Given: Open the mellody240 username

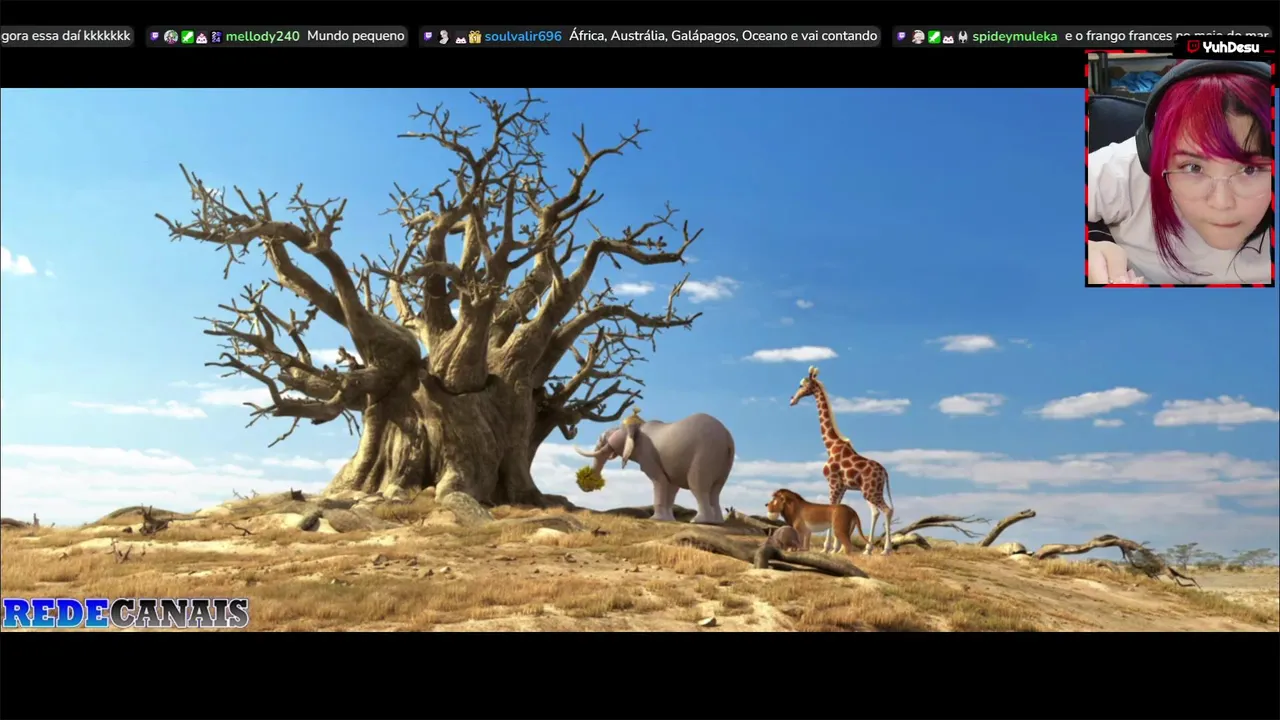Looking at the screenshot, I should (263, 36).
